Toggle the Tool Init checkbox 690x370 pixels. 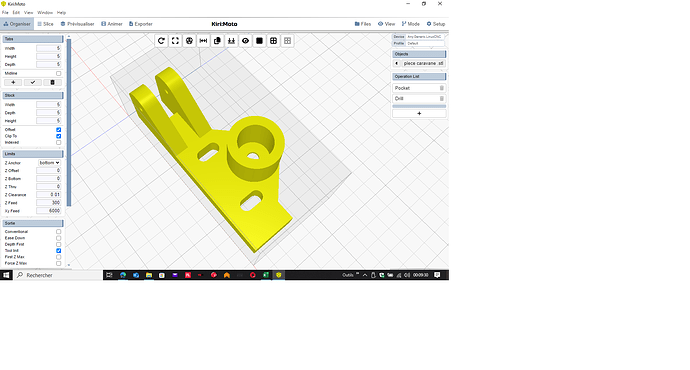pyautogui.click(x=59, y=251)
